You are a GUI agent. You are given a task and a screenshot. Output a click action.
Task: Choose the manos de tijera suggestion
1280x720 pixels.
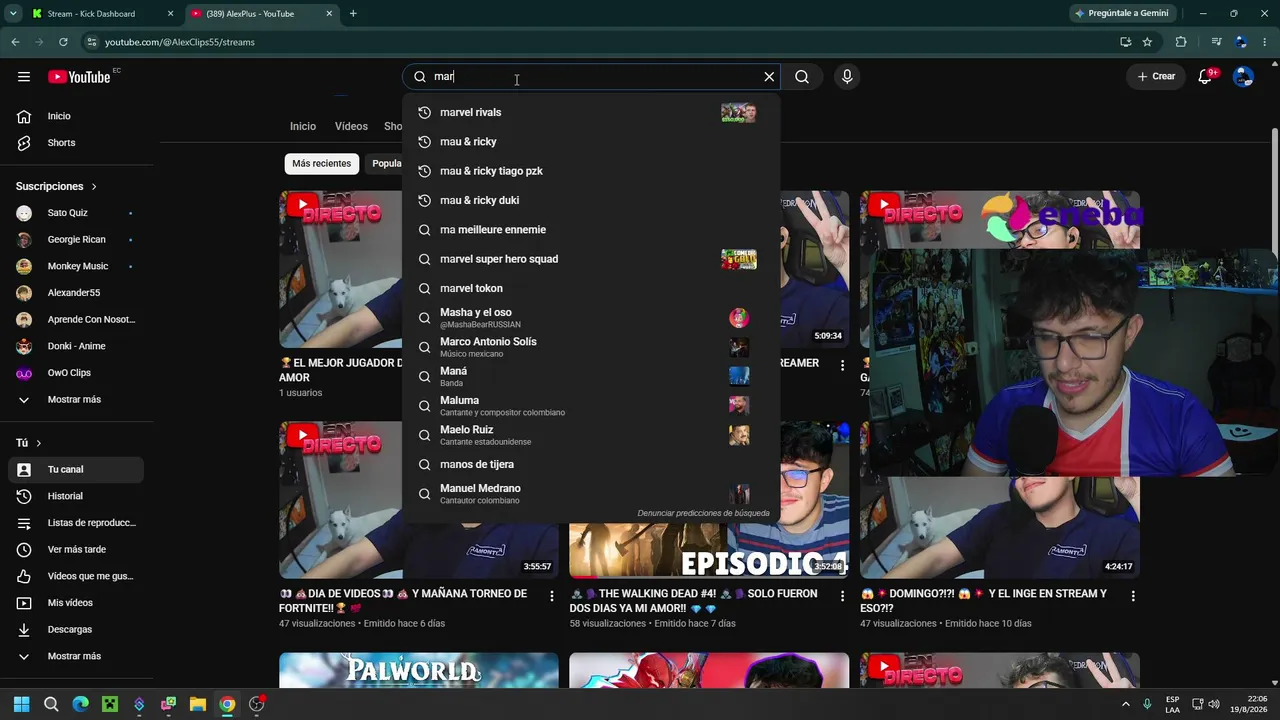click(x=590, y=464)
